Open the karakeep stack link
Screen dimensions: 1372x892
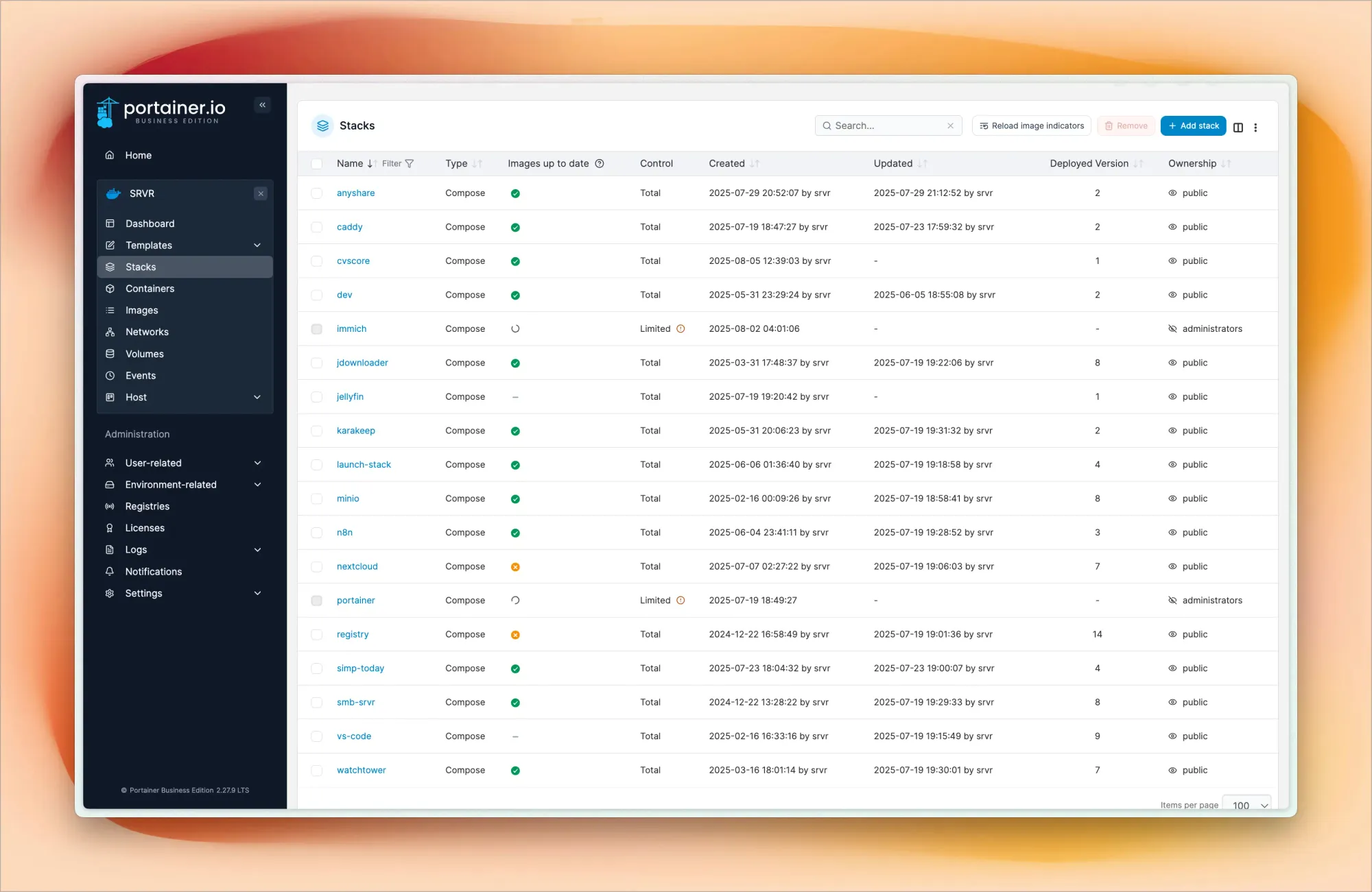click(355, 431)
